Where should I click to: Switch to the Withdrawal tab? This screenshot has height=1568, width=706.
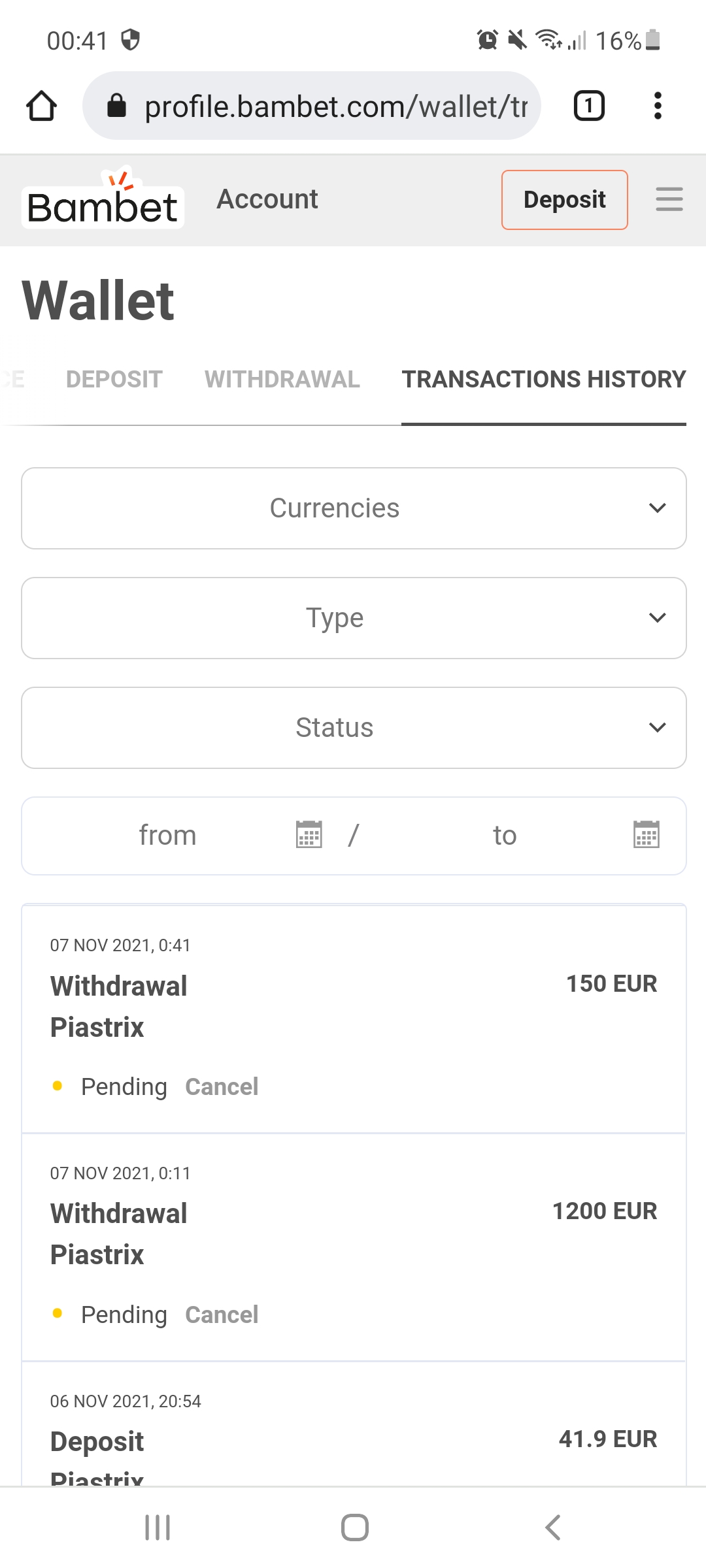pyautogui.click(x=282, y=379)
